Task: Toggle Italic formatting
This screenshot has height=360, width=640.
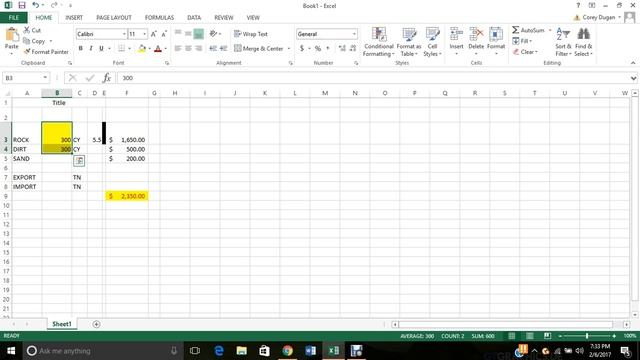Action: pos(91,49)
